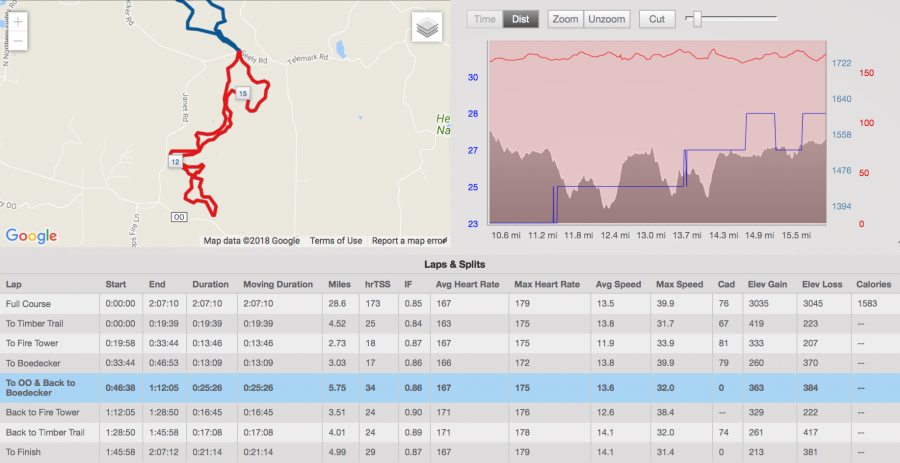Click the OO highway shield on map
The width and height of the screenshot is (900, 463).
[x=179, y=217]
